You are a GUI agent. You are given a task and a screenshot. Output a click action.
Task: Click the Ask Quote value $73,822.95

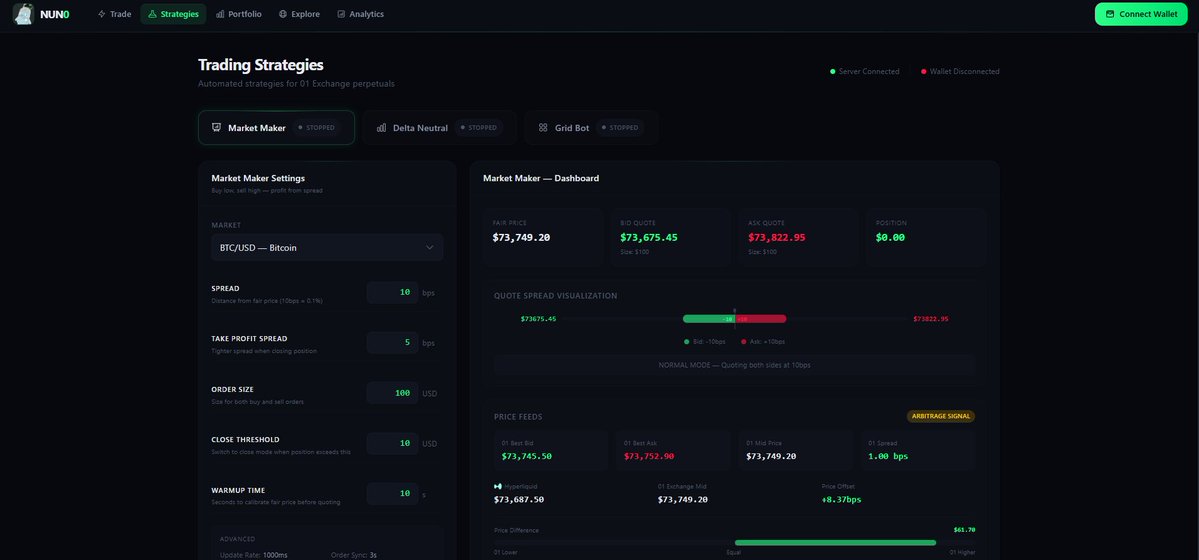coord(777,237)
